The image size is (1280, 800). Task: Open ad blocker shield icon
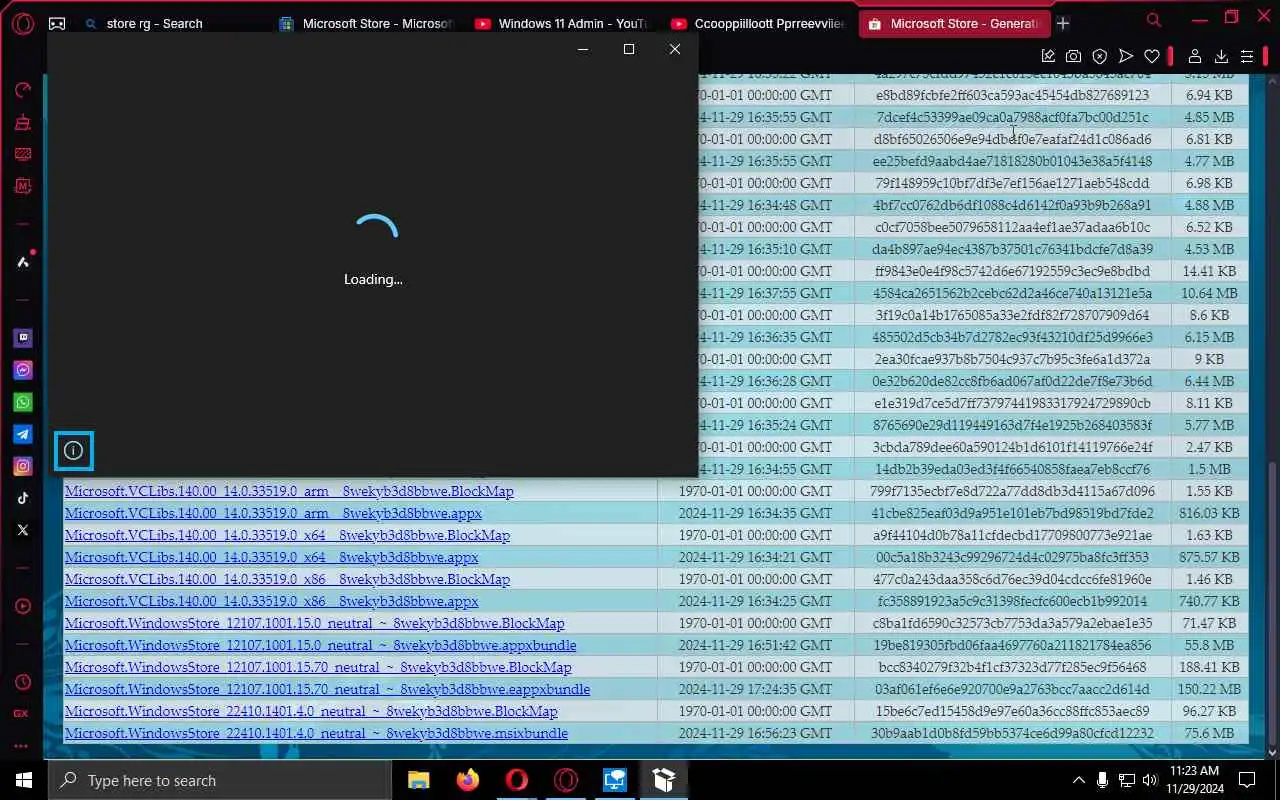[x=1099, y=57]
